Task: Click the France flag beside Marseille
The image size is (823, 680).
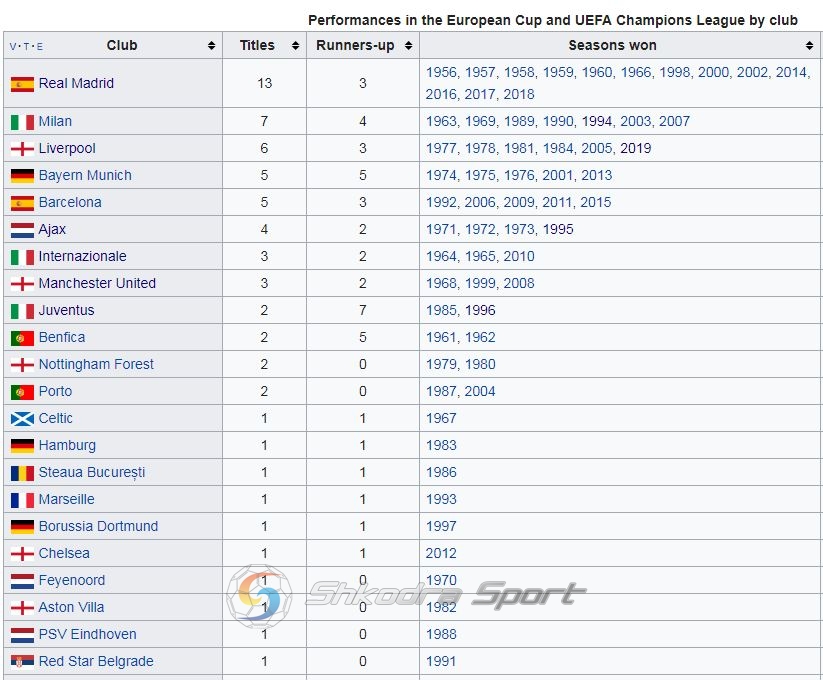Action: (23, 500)
